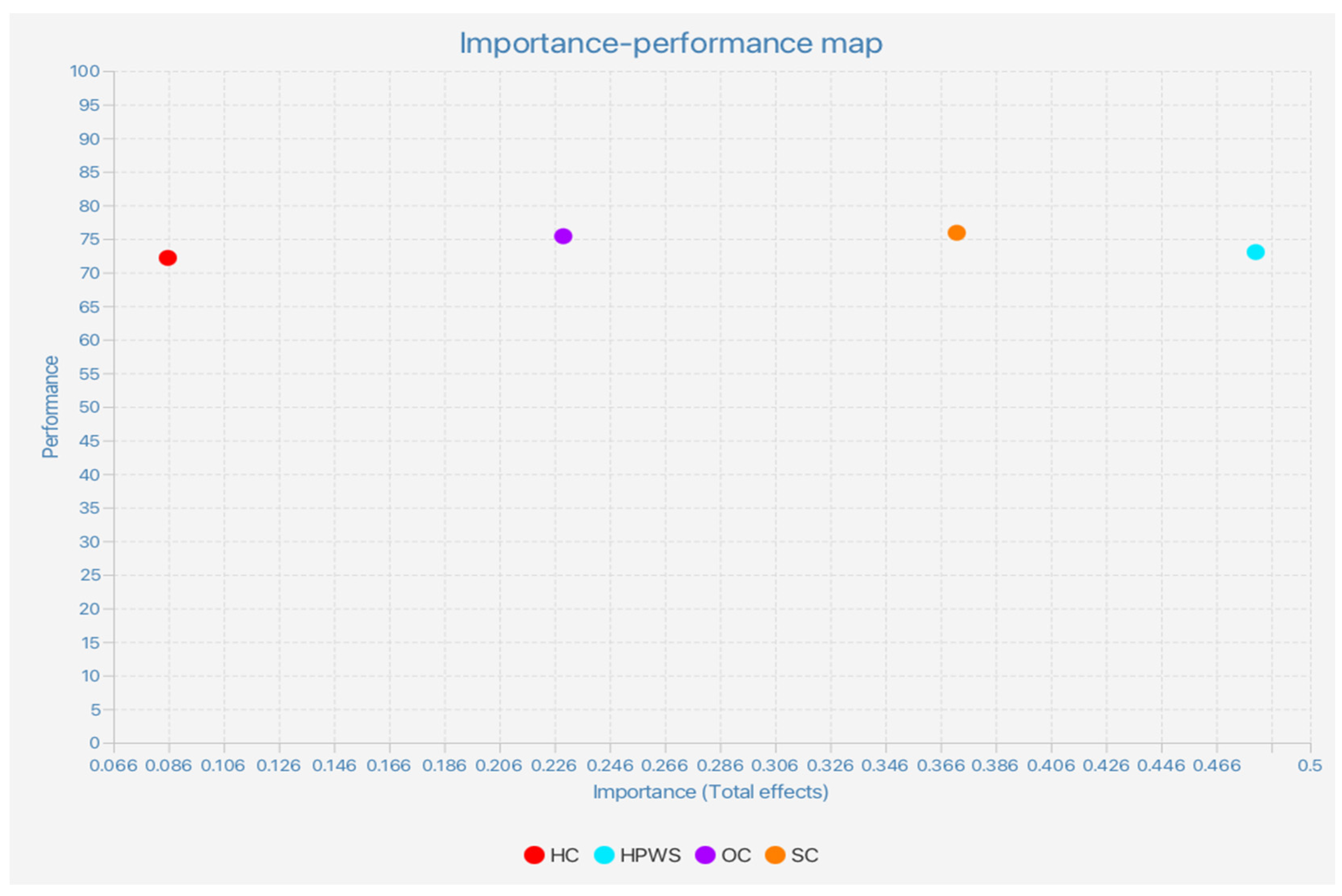Viewport: 1342px width, 896px height.
Task: Click the Importance-performance map chart title
Action: (x=671, y=43)
